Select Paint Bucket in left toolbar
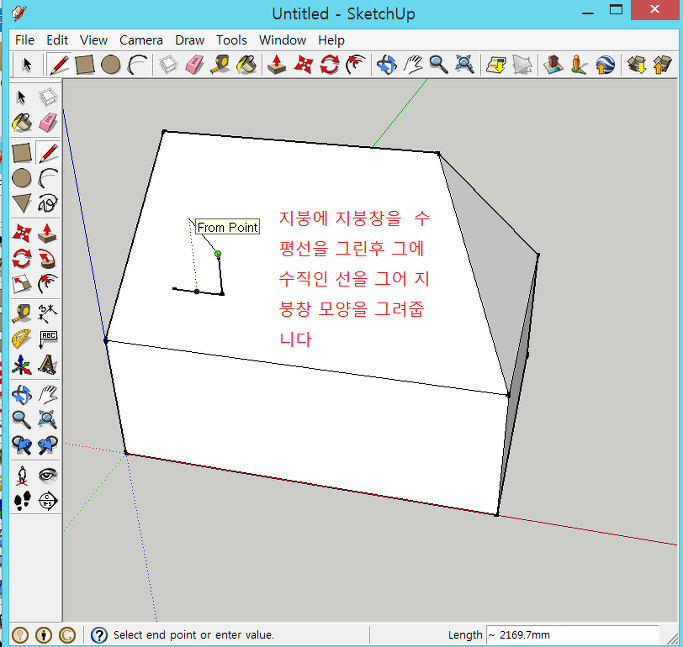 pyautogui.click(x=21, y=123)
